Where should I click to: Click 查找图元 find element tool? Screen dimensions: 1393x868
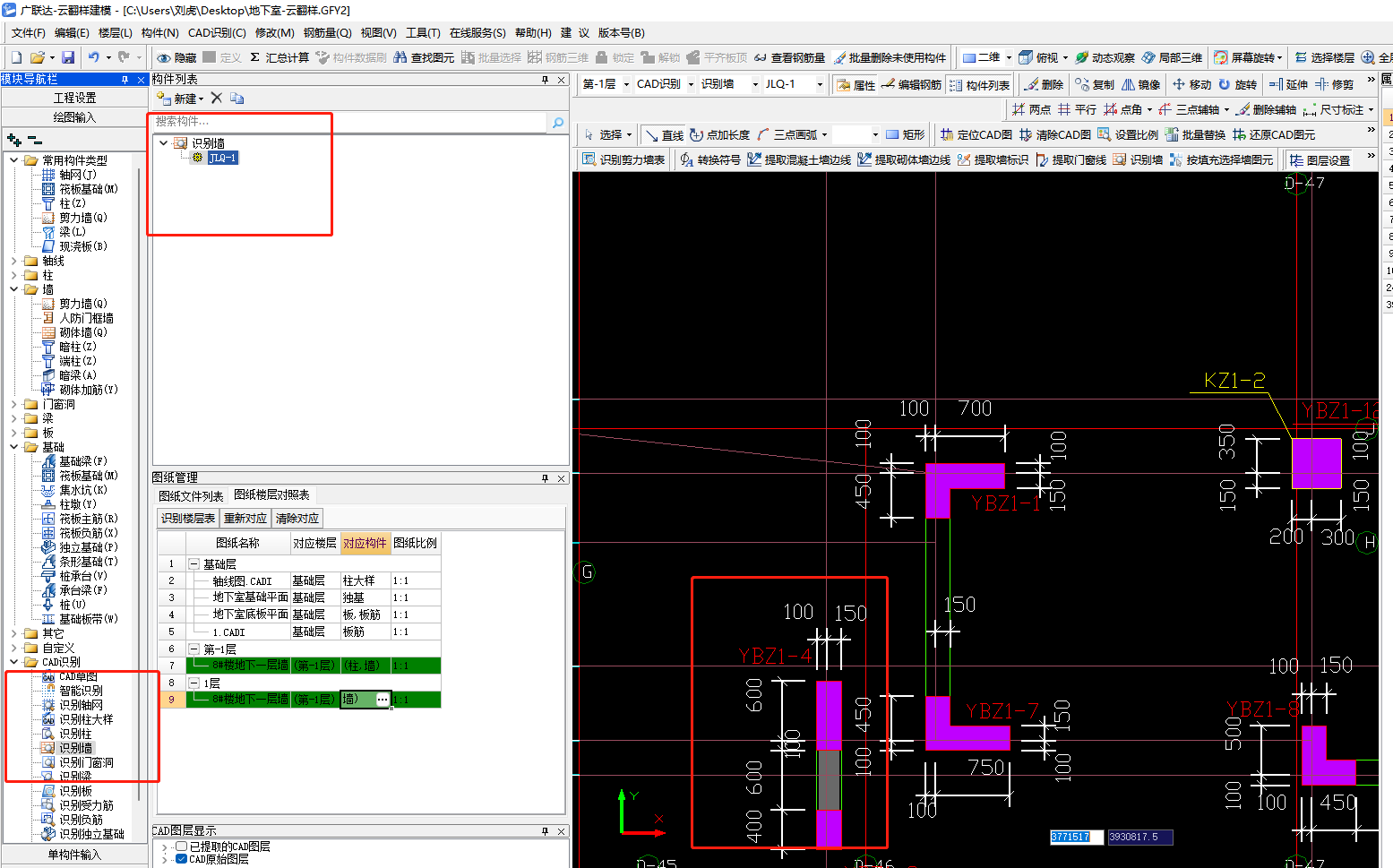click(x=424, y=57)
